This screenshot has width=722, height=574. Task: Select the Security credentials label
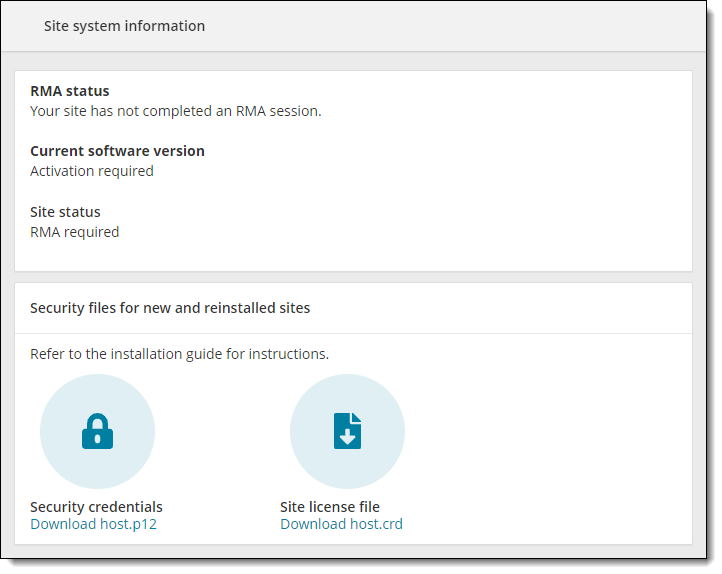click(96, 507)
